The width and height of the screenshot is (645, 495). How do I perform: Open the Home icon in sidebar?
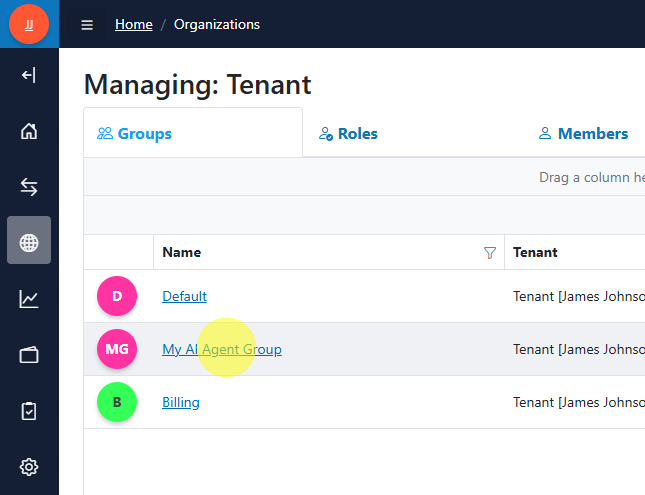click(29, 131)
